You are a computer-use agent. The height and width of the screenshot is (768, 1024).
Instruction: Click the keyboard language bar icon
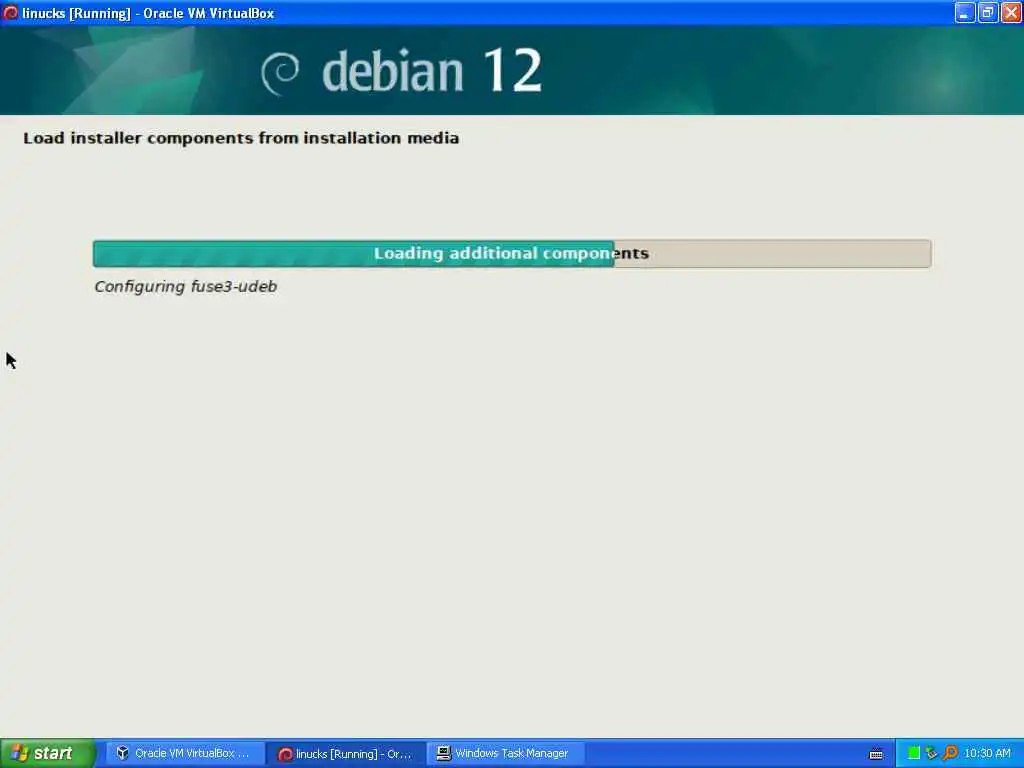pyautogui.click(x=876, y=754)
